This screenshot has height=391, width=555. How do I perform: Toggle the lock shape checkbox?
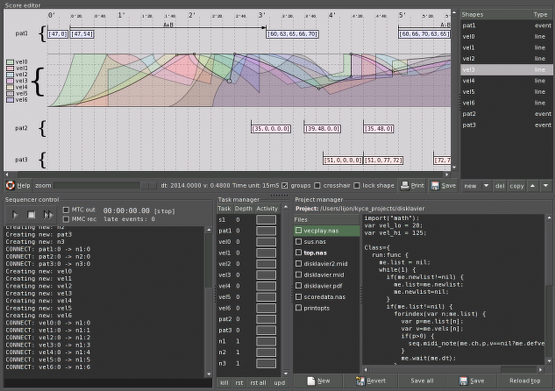[x=357, y=185]
